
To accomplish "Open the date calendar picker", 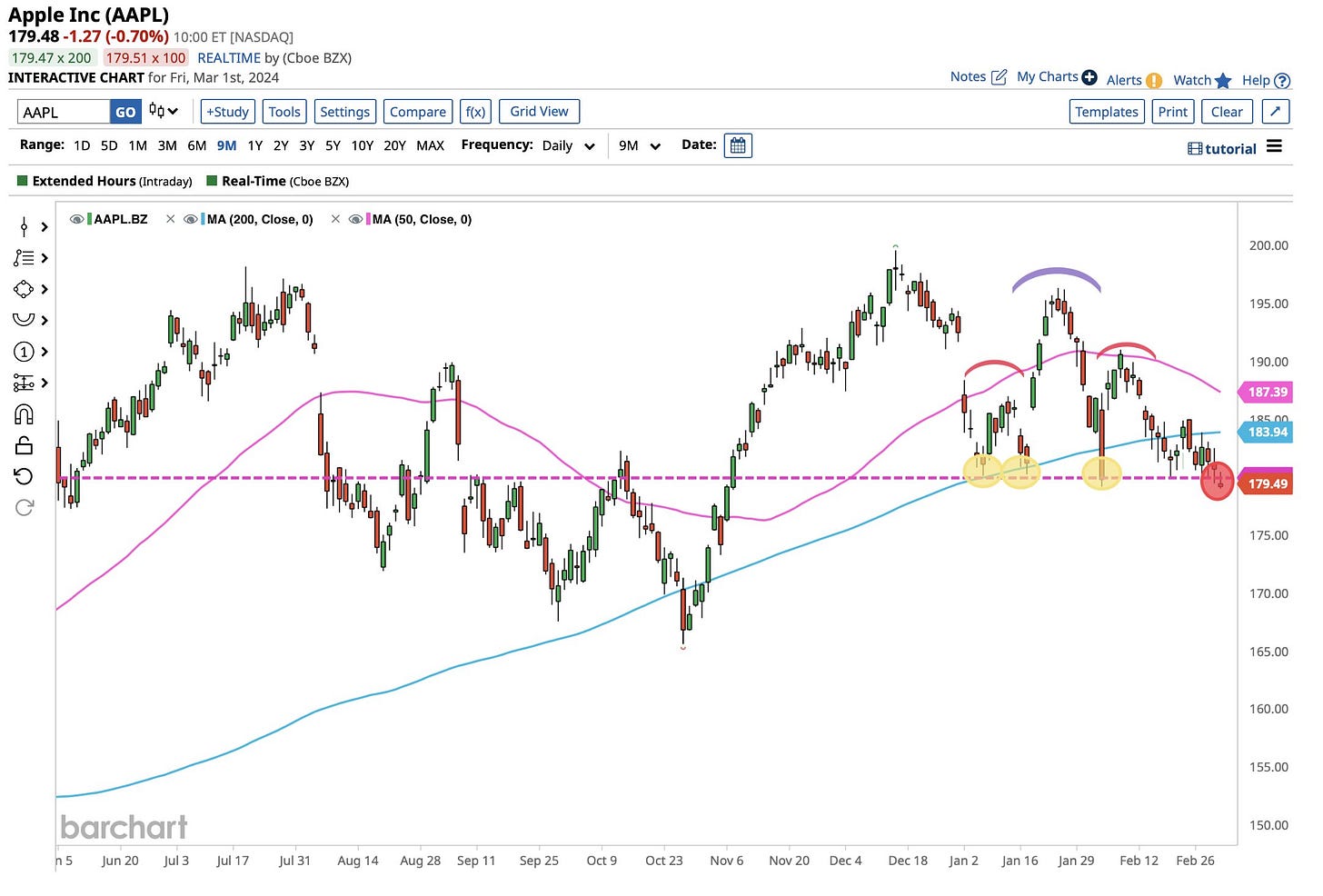I will click(x=737, y=145).
